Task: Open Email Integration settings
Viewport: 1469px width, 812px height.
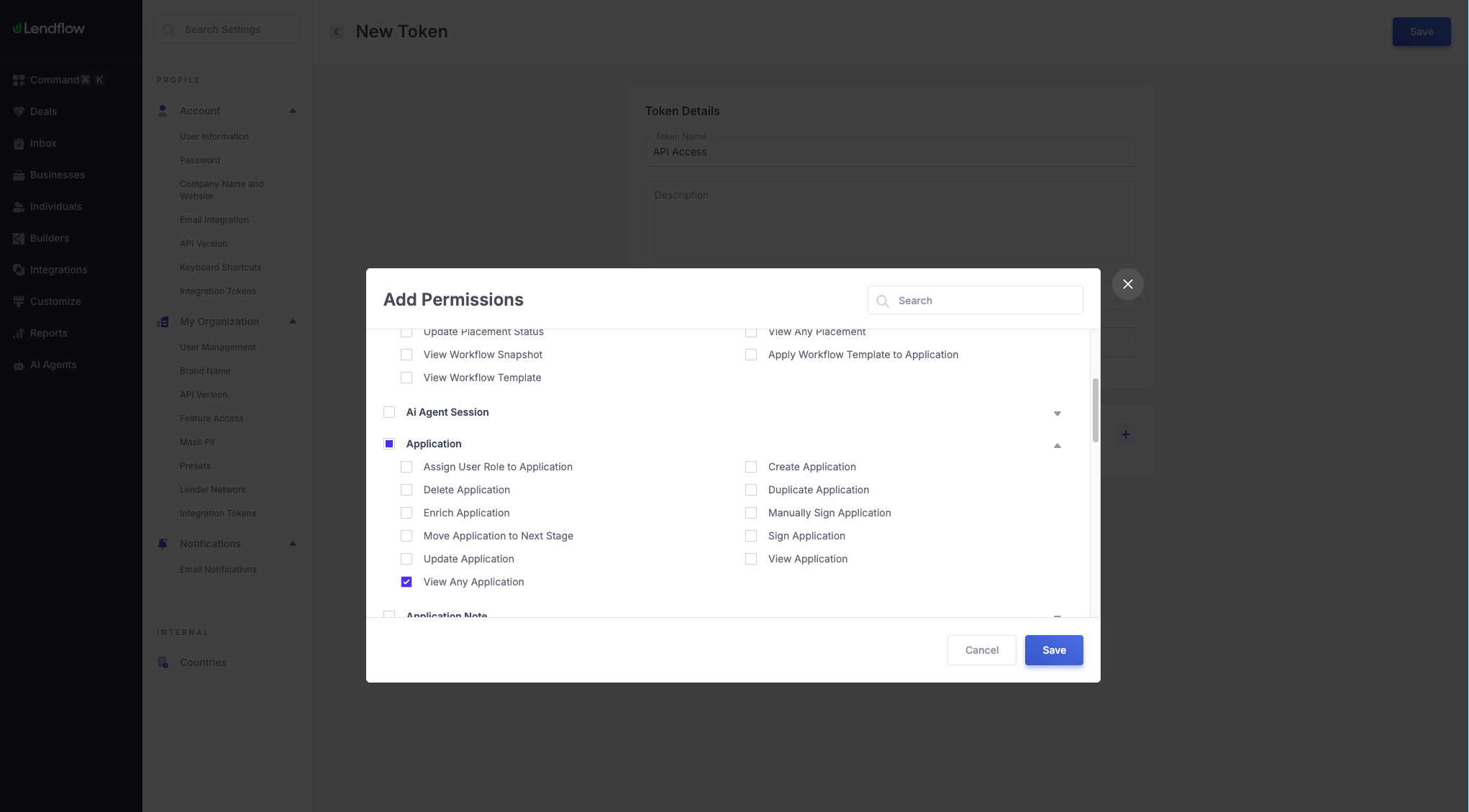Action: point(214,220)
